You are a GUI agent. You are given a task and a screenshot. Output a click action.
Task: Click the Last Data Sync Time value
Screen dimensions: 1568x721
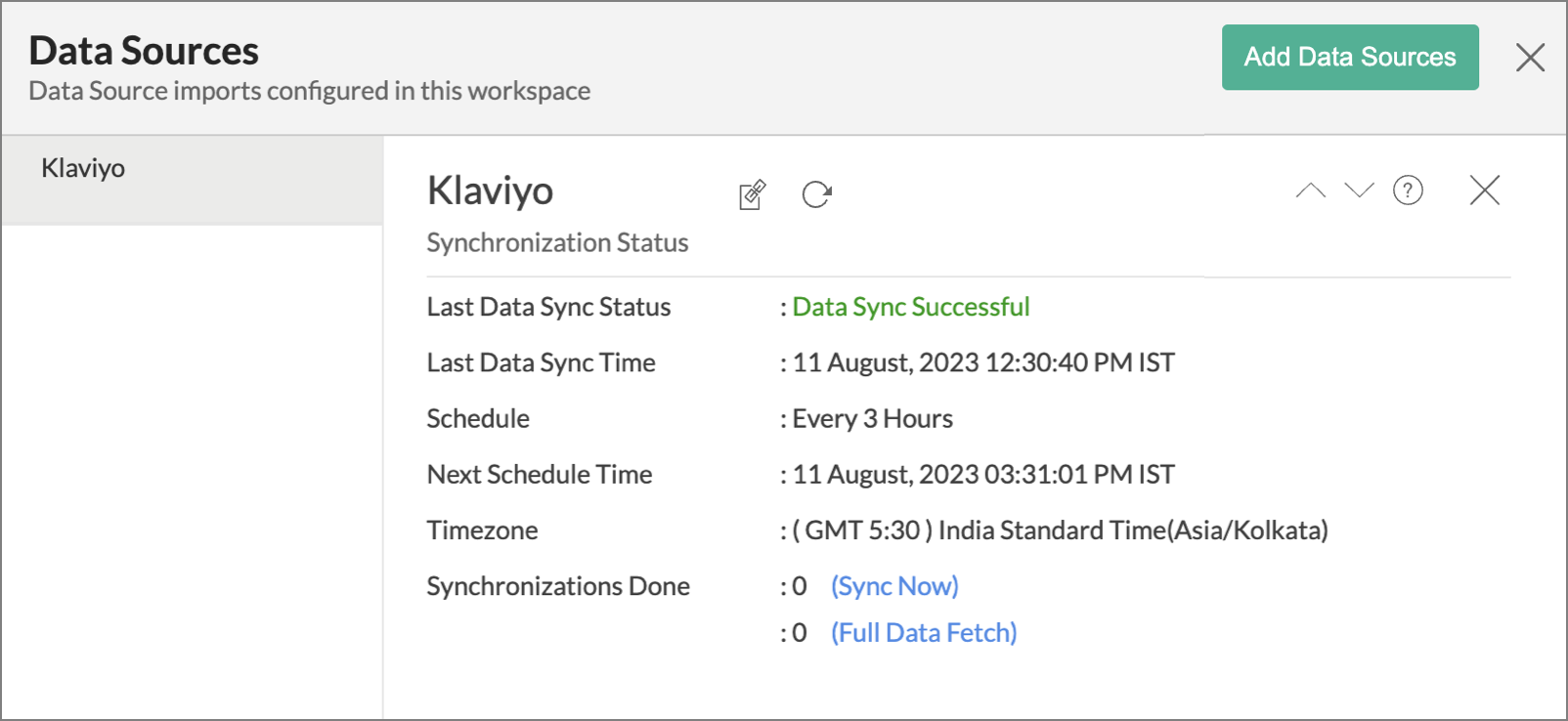click(983, 363)
